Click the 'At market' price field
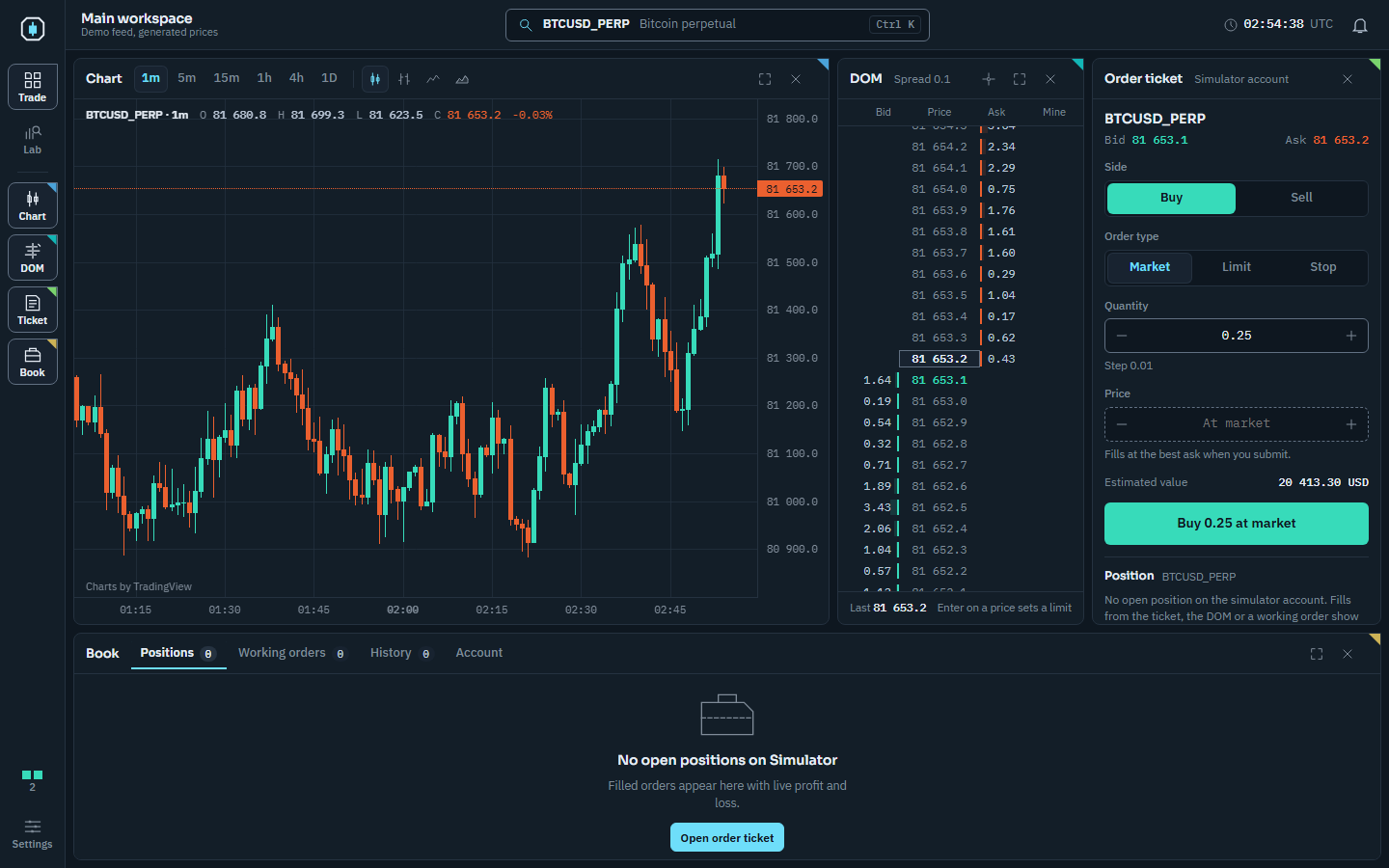The height and width of the screenshot is (868, 1389). [x=1237, y=424]
